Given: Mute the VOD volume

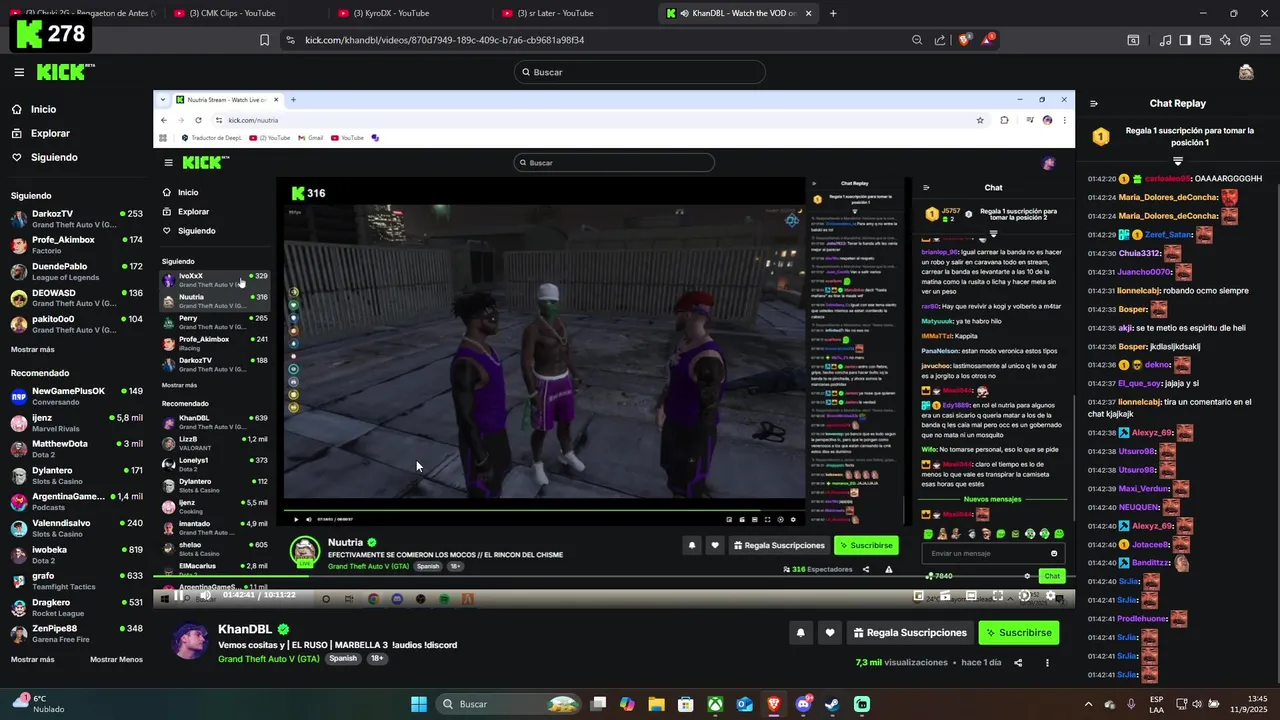Looking at the screenshot, I should [x=205, y=595].
